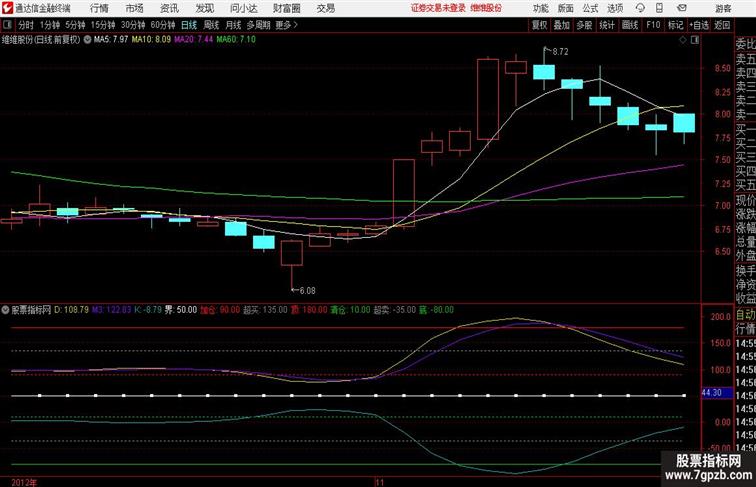
Task: Click the 8.50 price axis label
Action: [x=722, y=68]
